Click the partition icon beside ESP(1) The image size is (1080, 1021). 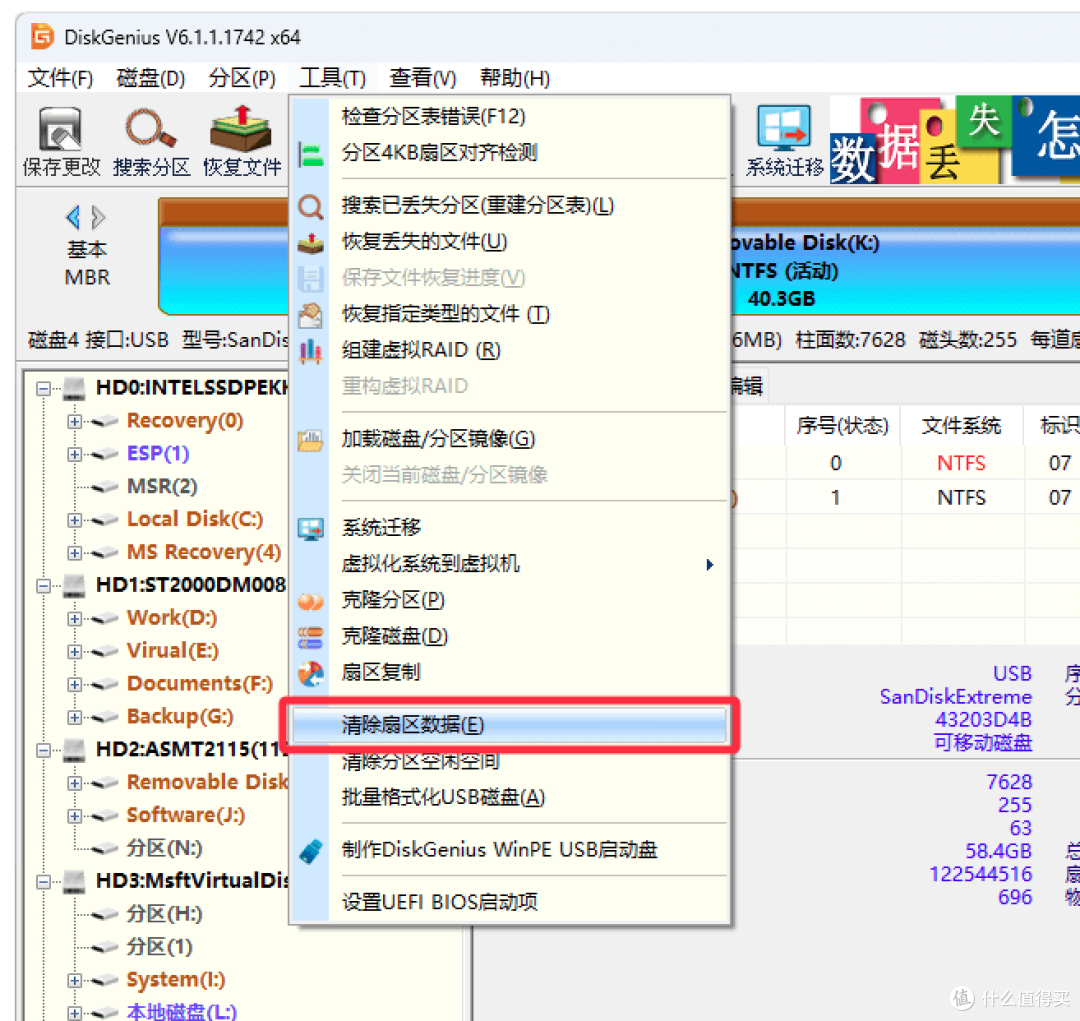pyautogui.click(x=105, y=455)
